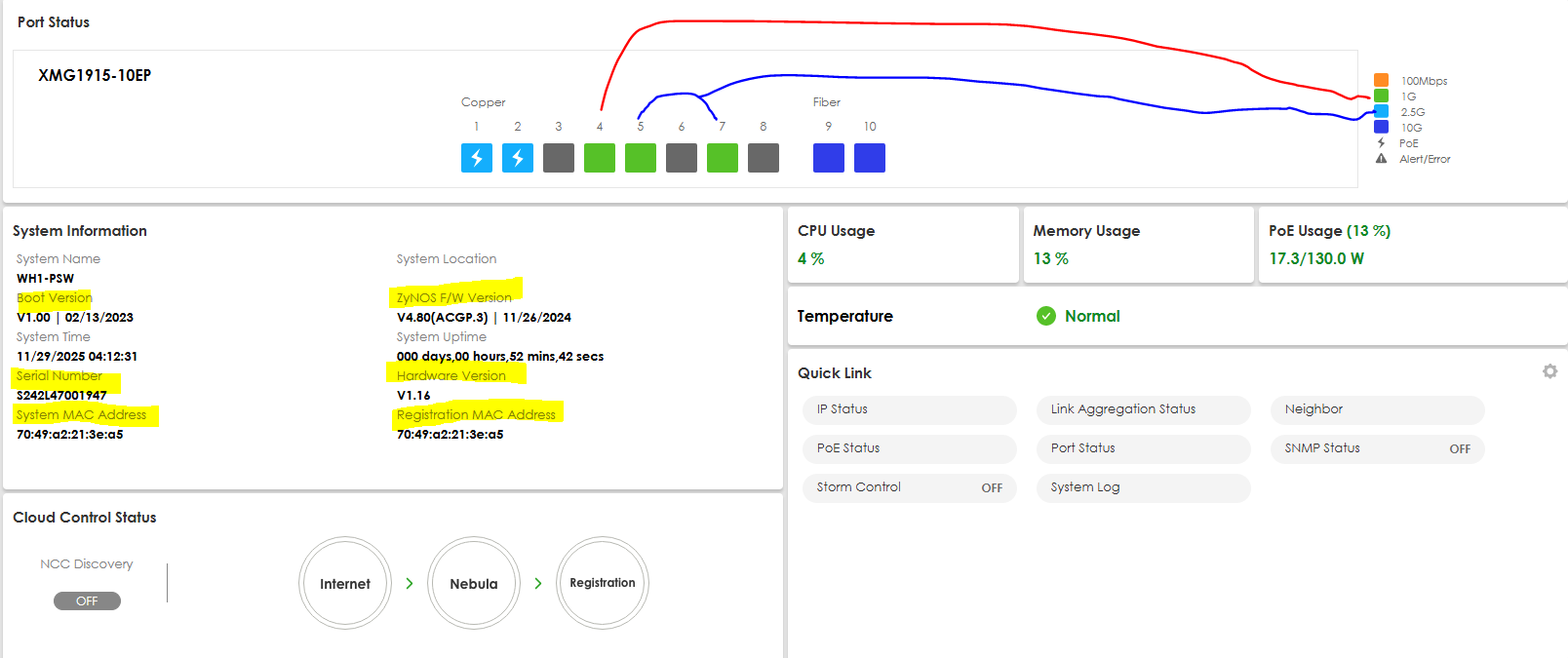Open Quick Link settings gear
This screenshot has width=1568, height=658.
(1549, 371)
